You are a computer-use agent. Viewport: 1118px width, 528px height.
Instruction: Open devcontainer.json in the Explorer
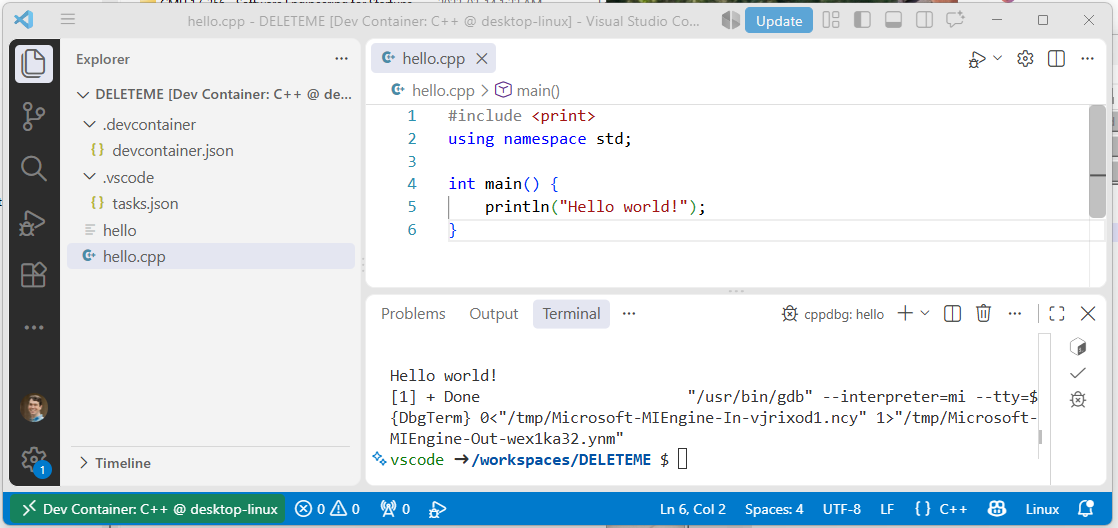click(x=210, y=151)
